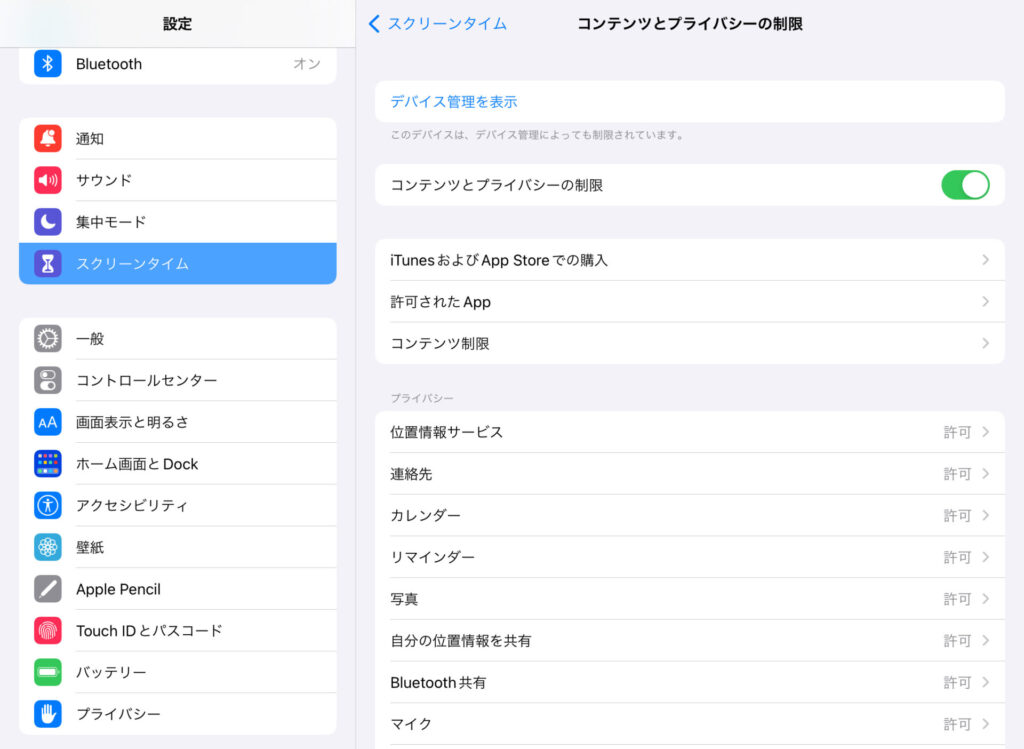Open Touch ID とパスコード fingerprint icon
This screenshot has width=1024, height=749.
point(48,631)
